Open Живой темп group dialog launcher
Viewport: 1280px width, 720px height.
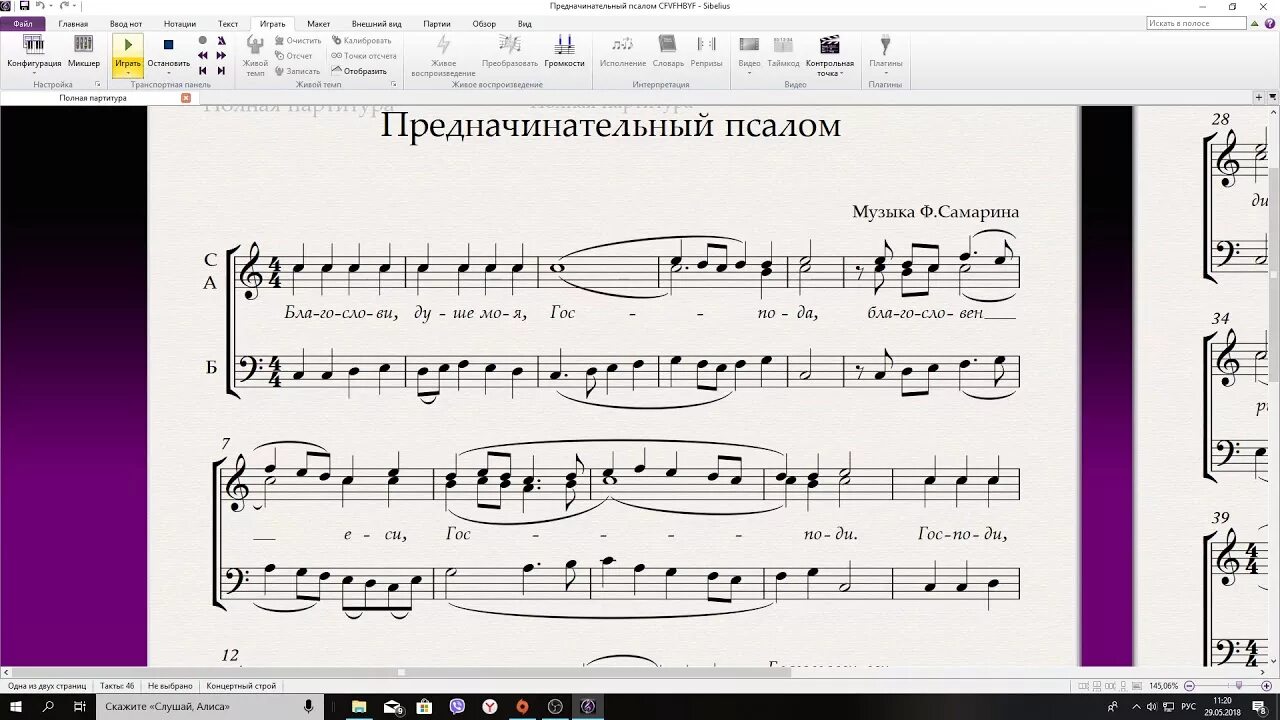coord(394,85)
